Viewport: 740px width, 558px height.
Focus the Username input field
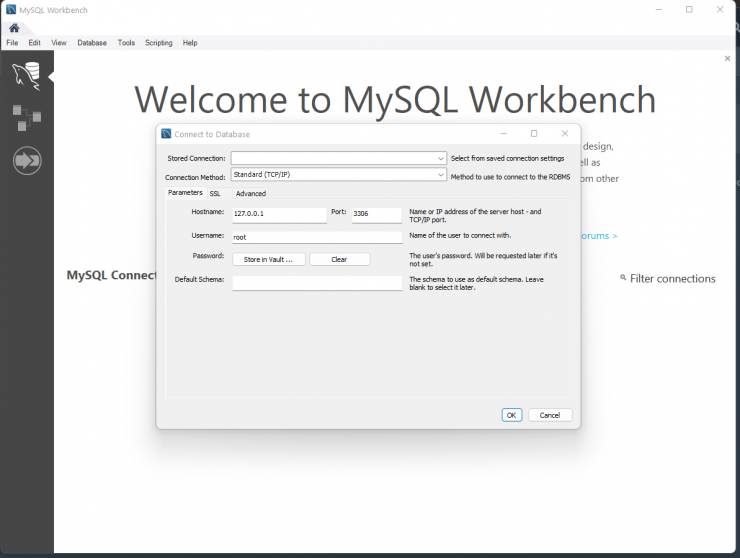tap(317, 237)
